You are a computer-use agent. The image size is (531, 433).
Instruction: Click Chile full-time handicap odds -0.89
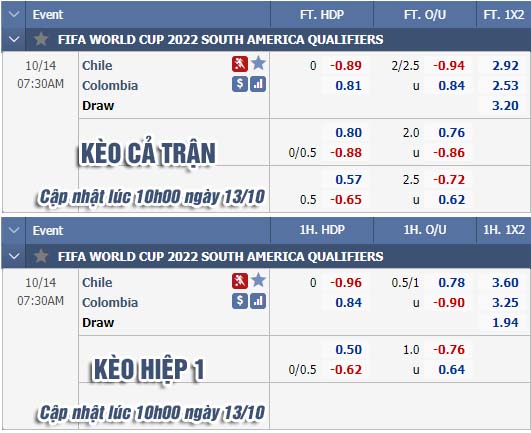346,66
